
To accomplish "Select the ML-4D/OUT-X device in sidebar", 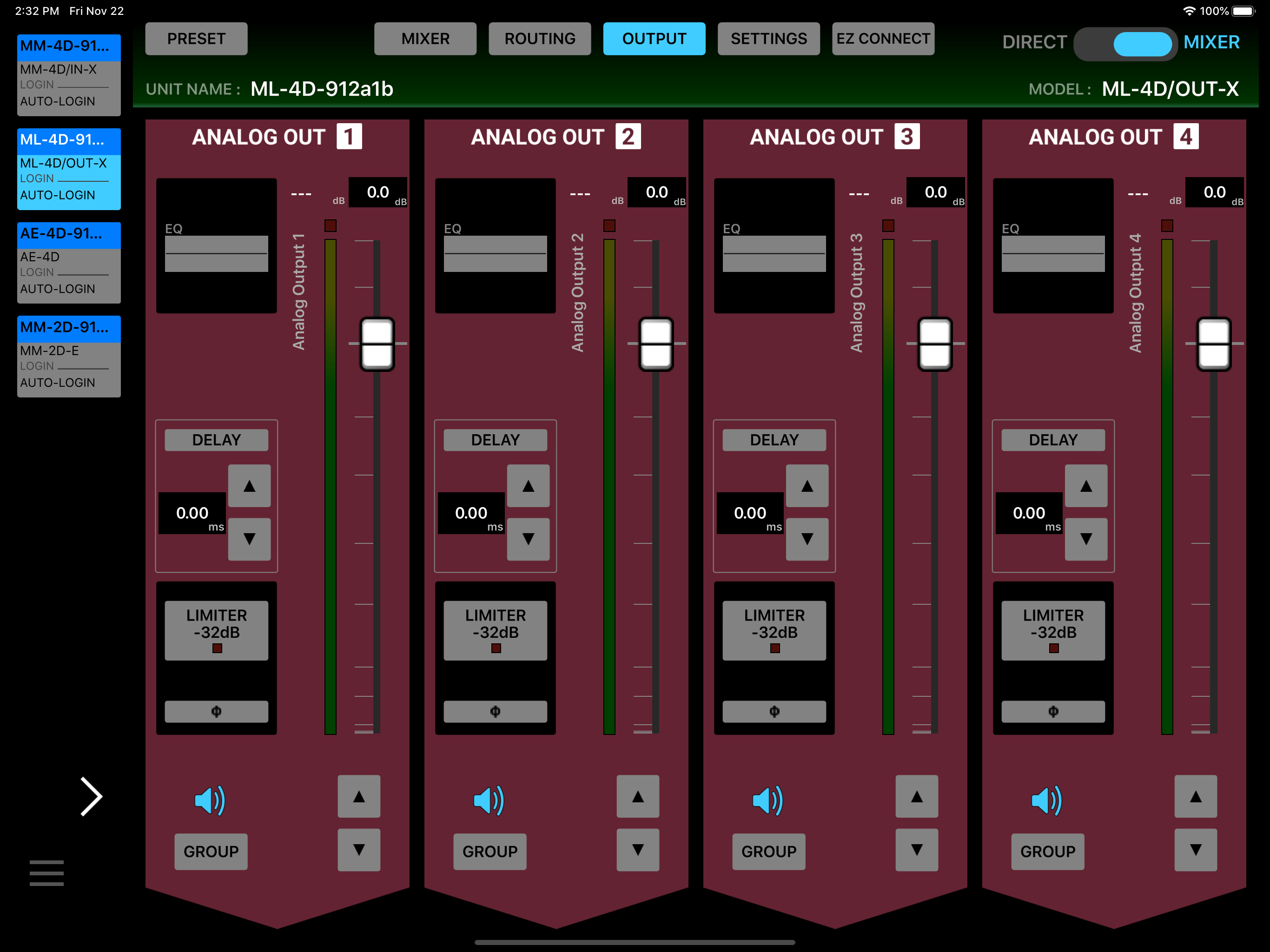I will coord(69,169).
